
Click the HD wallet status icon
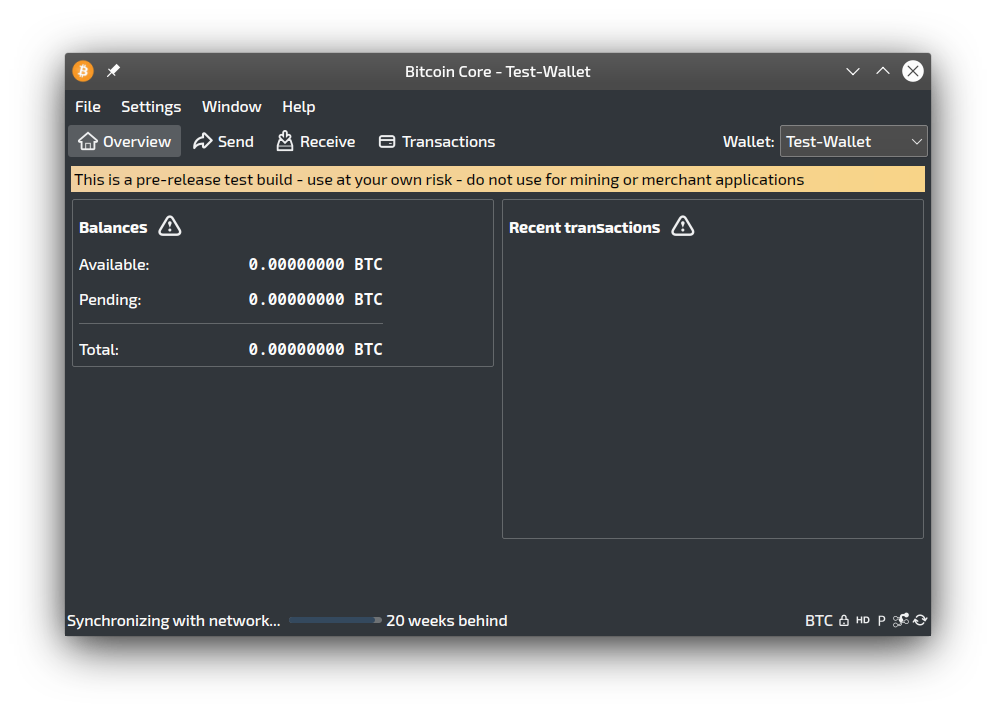coord(863,620)
